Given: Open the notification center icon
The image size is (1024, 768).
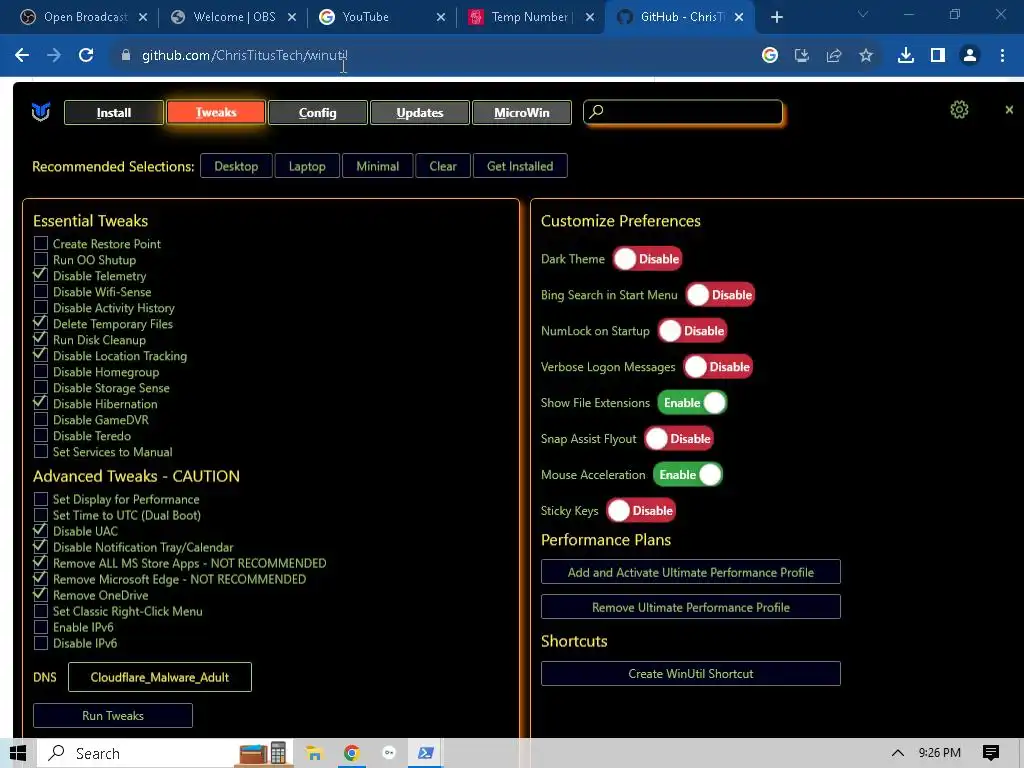Looking at the screenshot, I should (x=991, y=753).
